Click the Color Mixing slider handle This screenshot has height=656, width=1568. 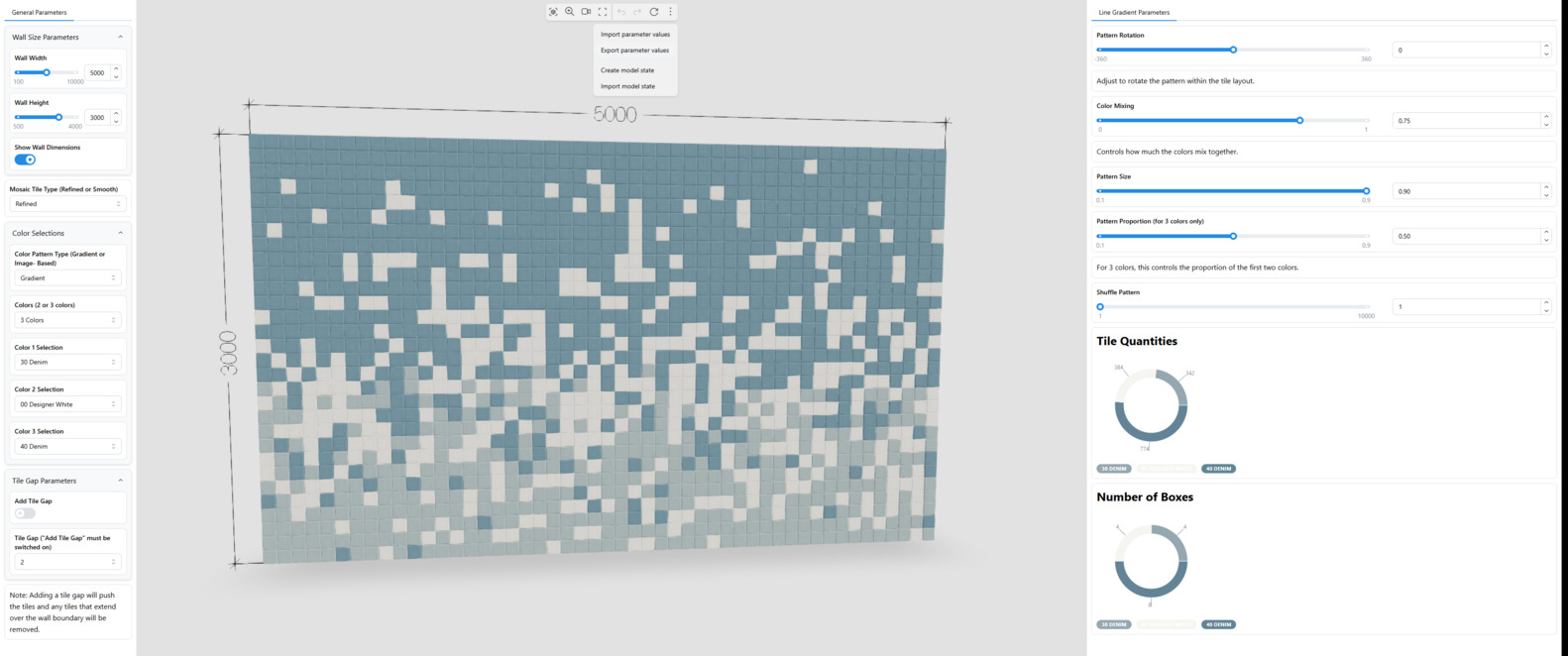[1299, 120]
